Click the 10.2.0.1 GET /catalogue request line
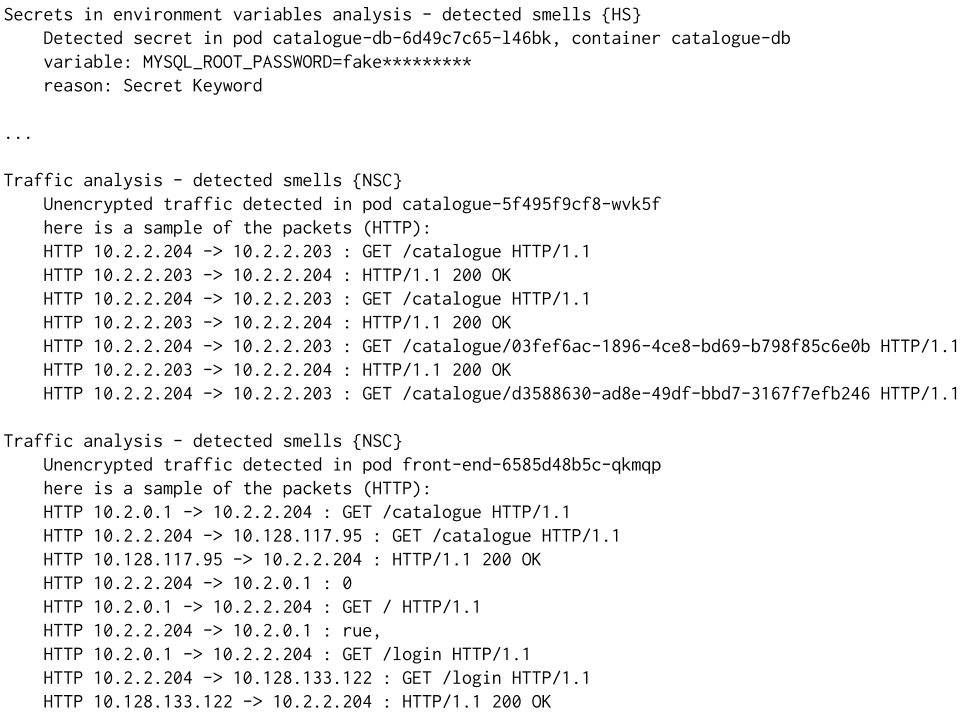The image size is (973, 718). [307, 512]
